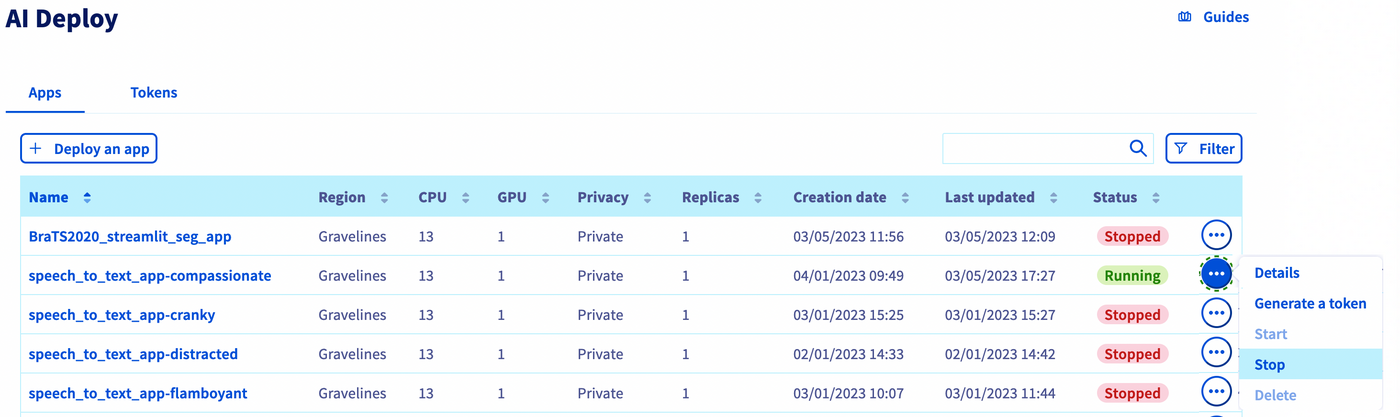The width and height of the screenshot is (1400, 417).
Task: Open Details from the actions menu
Action: click(1277, 273)
